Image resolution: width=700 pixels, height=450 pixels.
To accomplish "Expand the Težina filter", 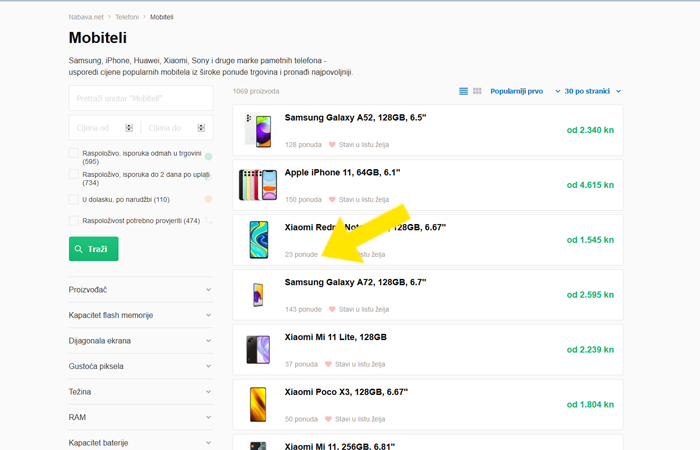I will point(141,392).
